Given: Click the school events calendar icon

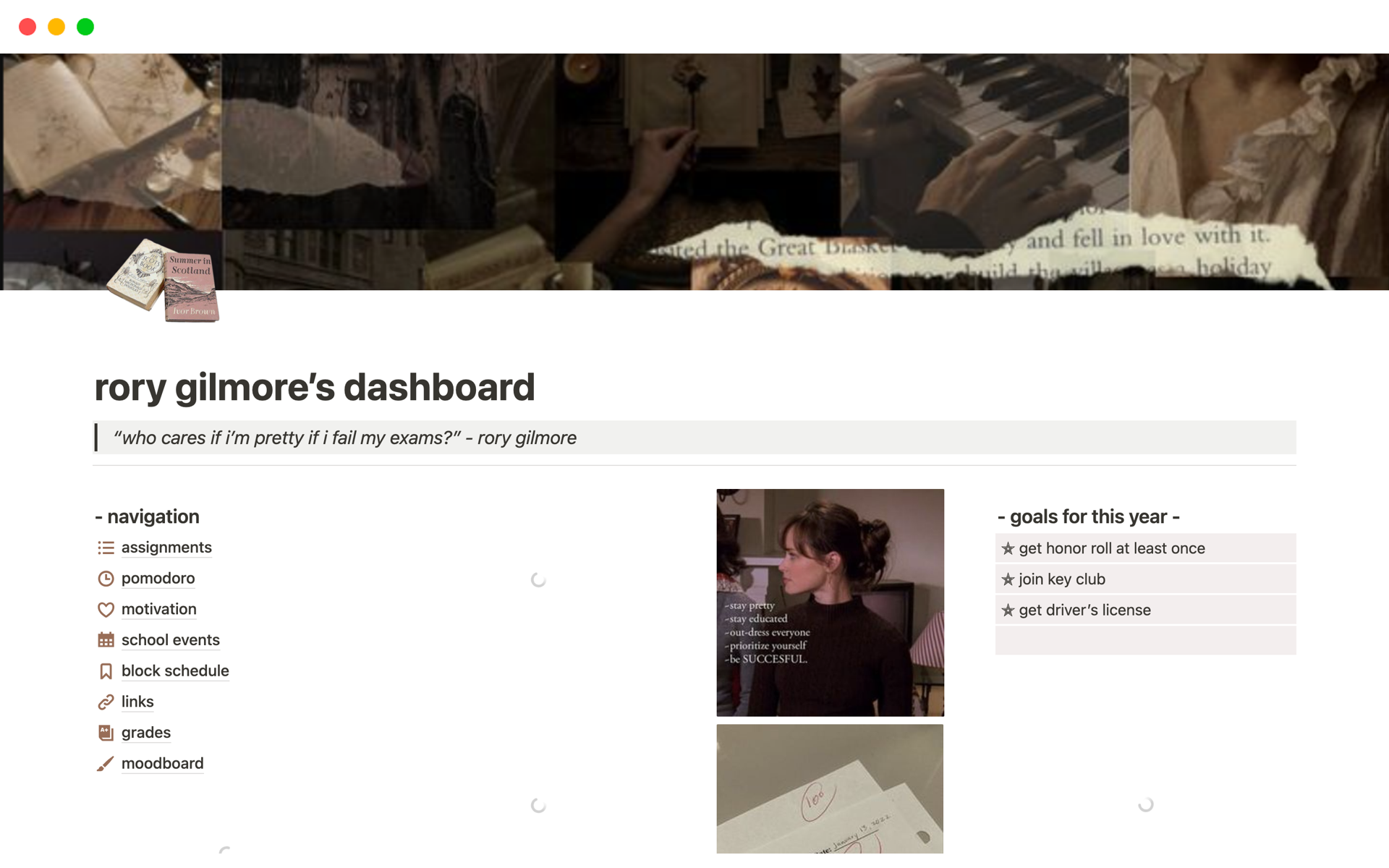Looking at the screenshot, I should coord(106,640).
